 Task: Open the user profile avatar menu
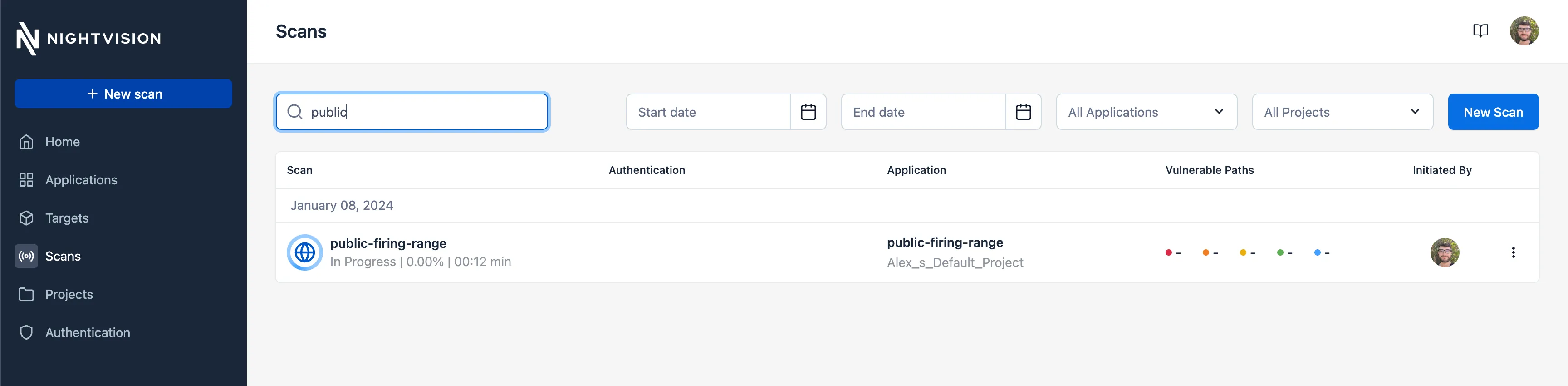[1524, 31]
